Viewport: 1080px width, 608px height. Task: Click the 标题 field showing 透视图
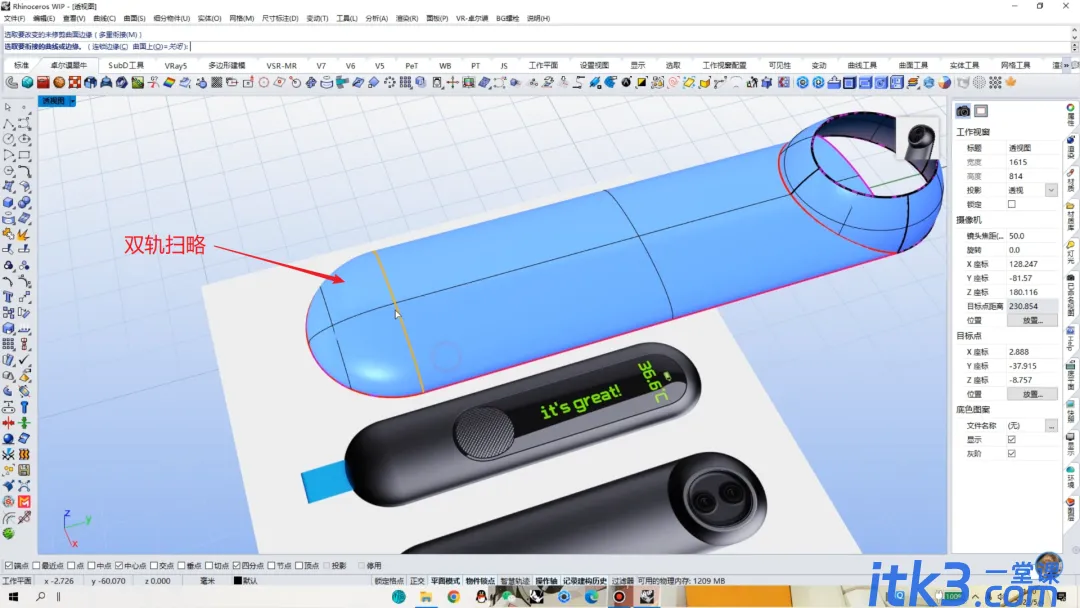1031,148
